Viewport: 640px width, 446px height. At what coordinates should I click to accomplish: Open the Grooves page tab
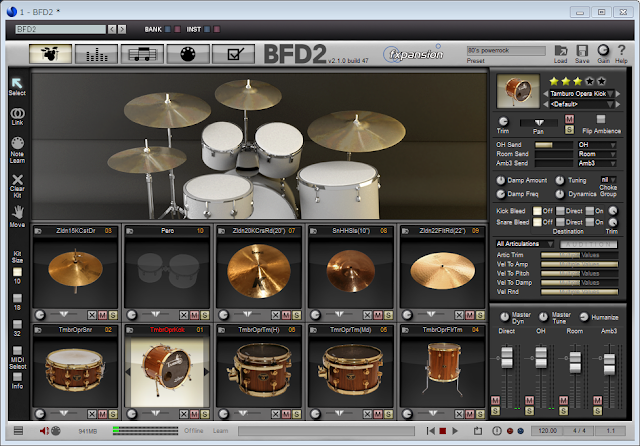point(142,53)
